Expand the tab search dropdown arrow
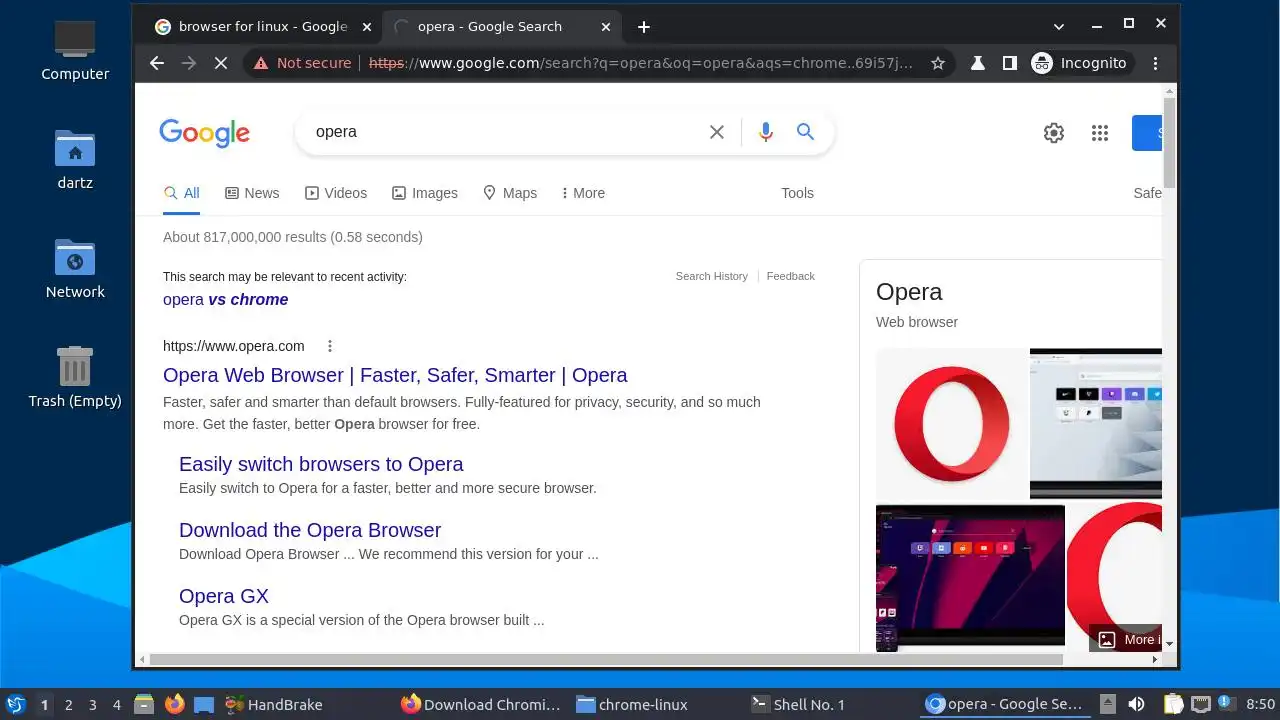The width and height of the screenshot is (1280, 720). point(1059,26)
